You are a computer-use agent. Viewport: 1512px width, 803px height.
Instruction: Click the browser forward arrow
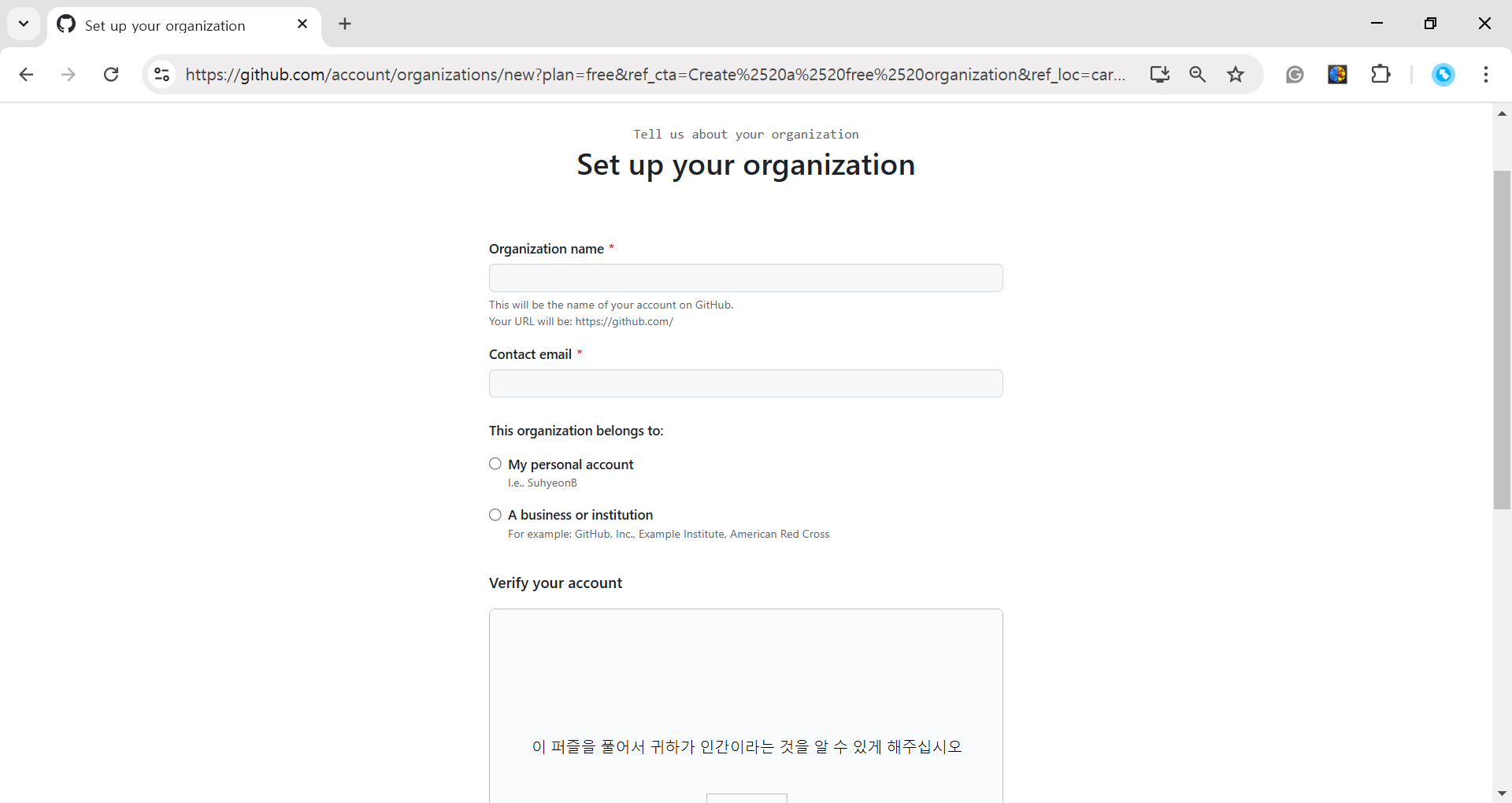click(69, 74)
